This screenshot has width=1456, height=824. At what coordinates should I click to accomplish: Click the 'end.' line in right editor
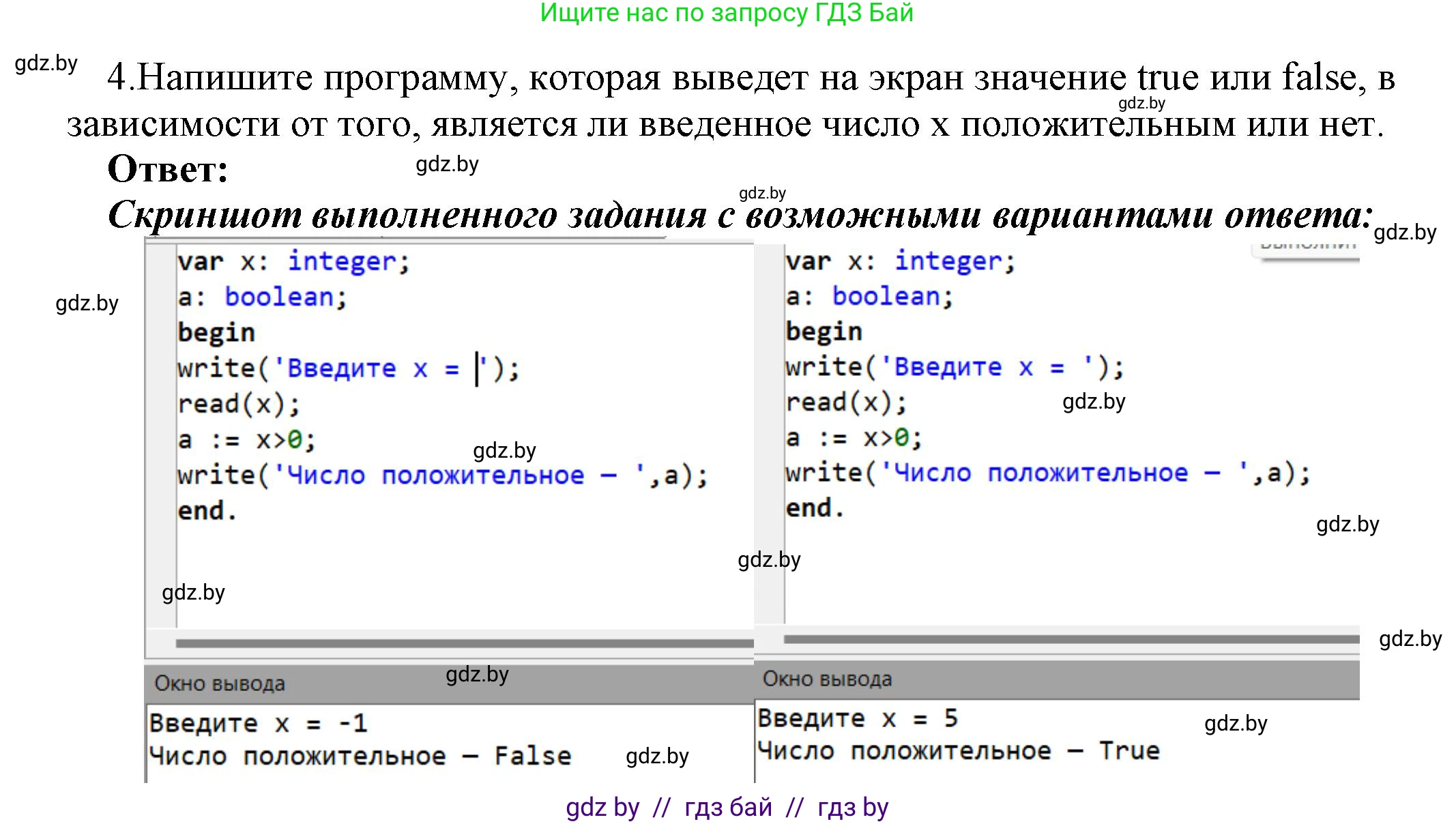(x=815, y=508)
